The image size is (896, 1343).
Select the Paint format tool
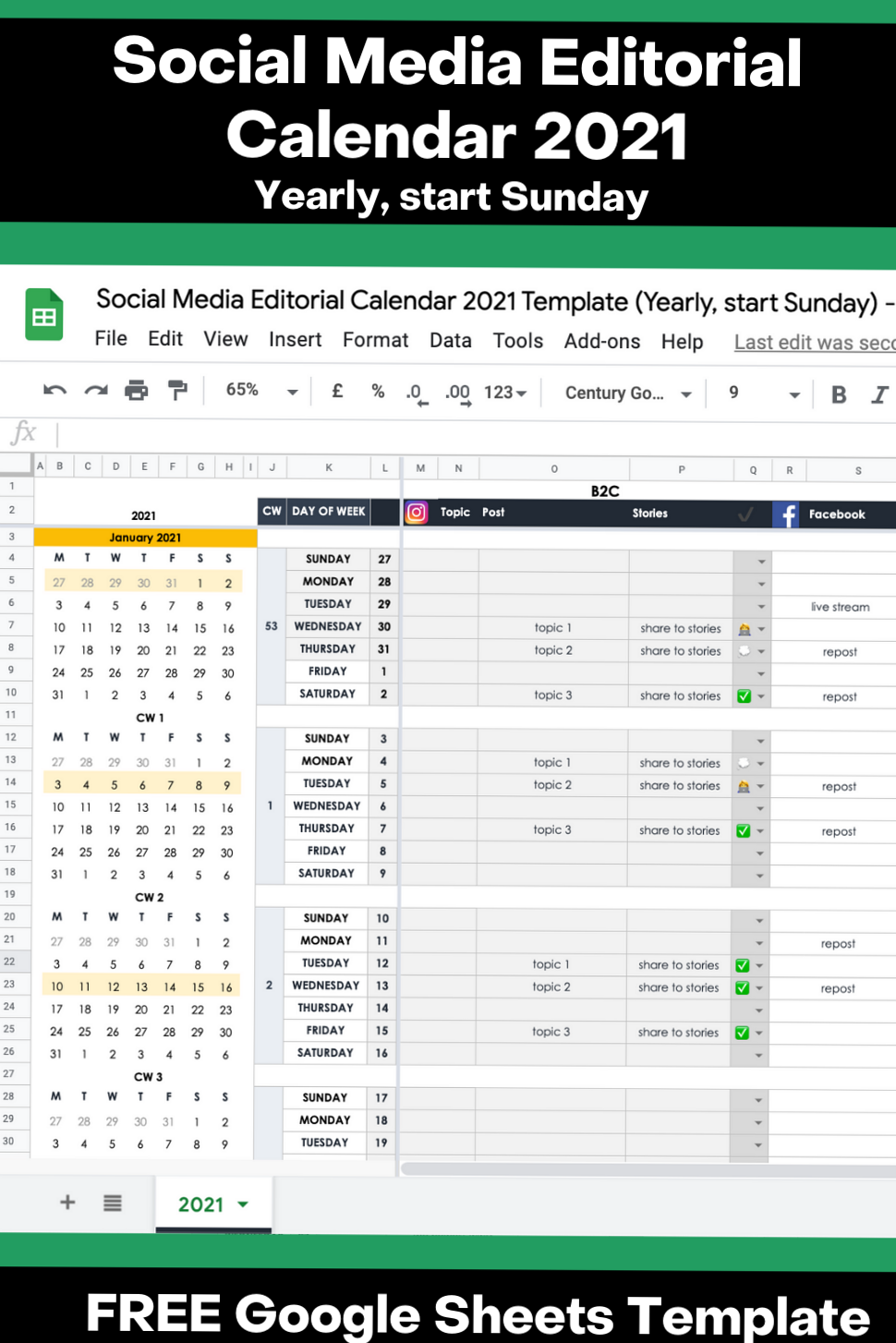(x=177, y=391)
